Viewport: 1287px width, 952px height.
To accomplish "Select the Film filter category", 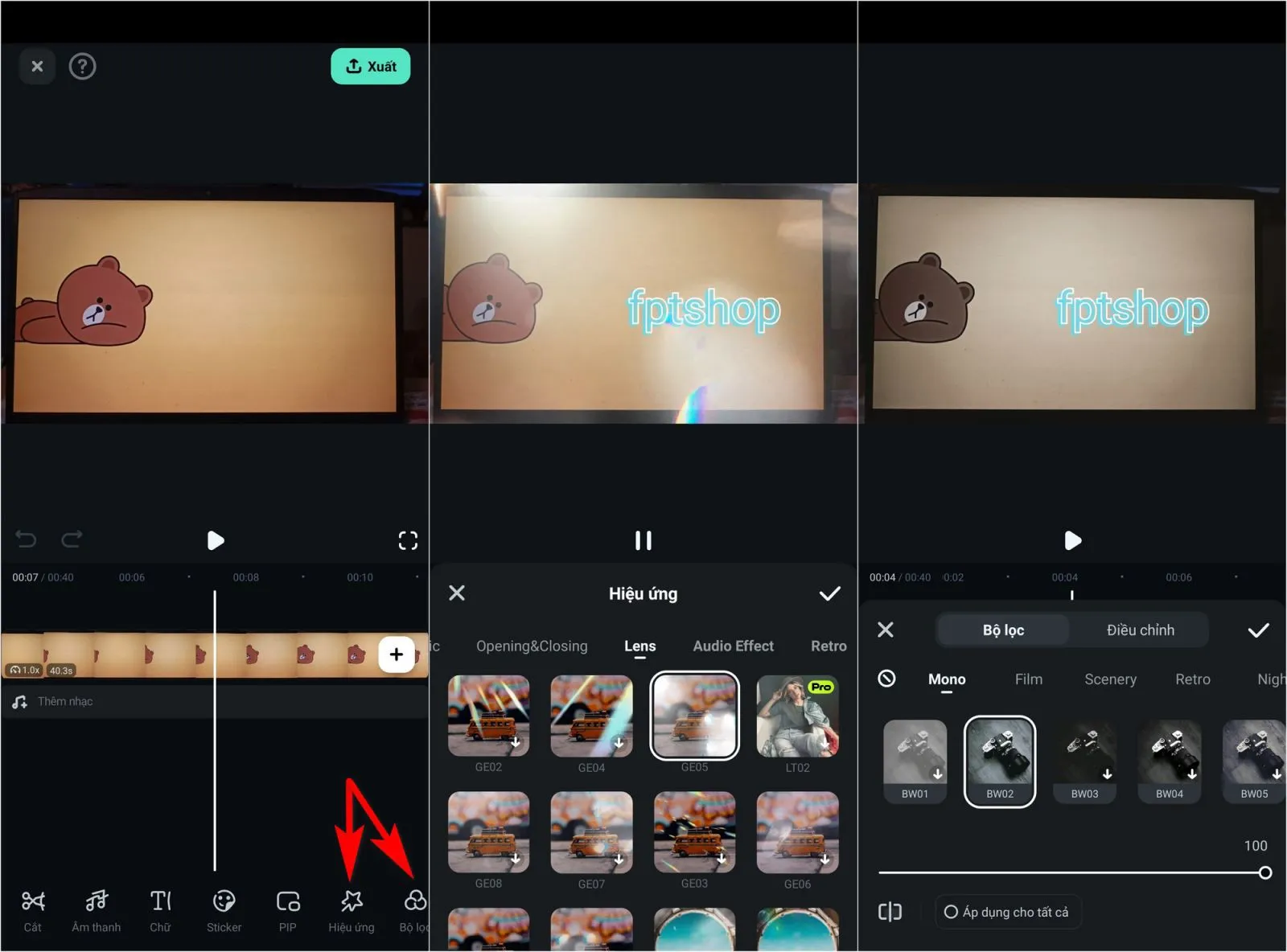I will [1029, 679].
